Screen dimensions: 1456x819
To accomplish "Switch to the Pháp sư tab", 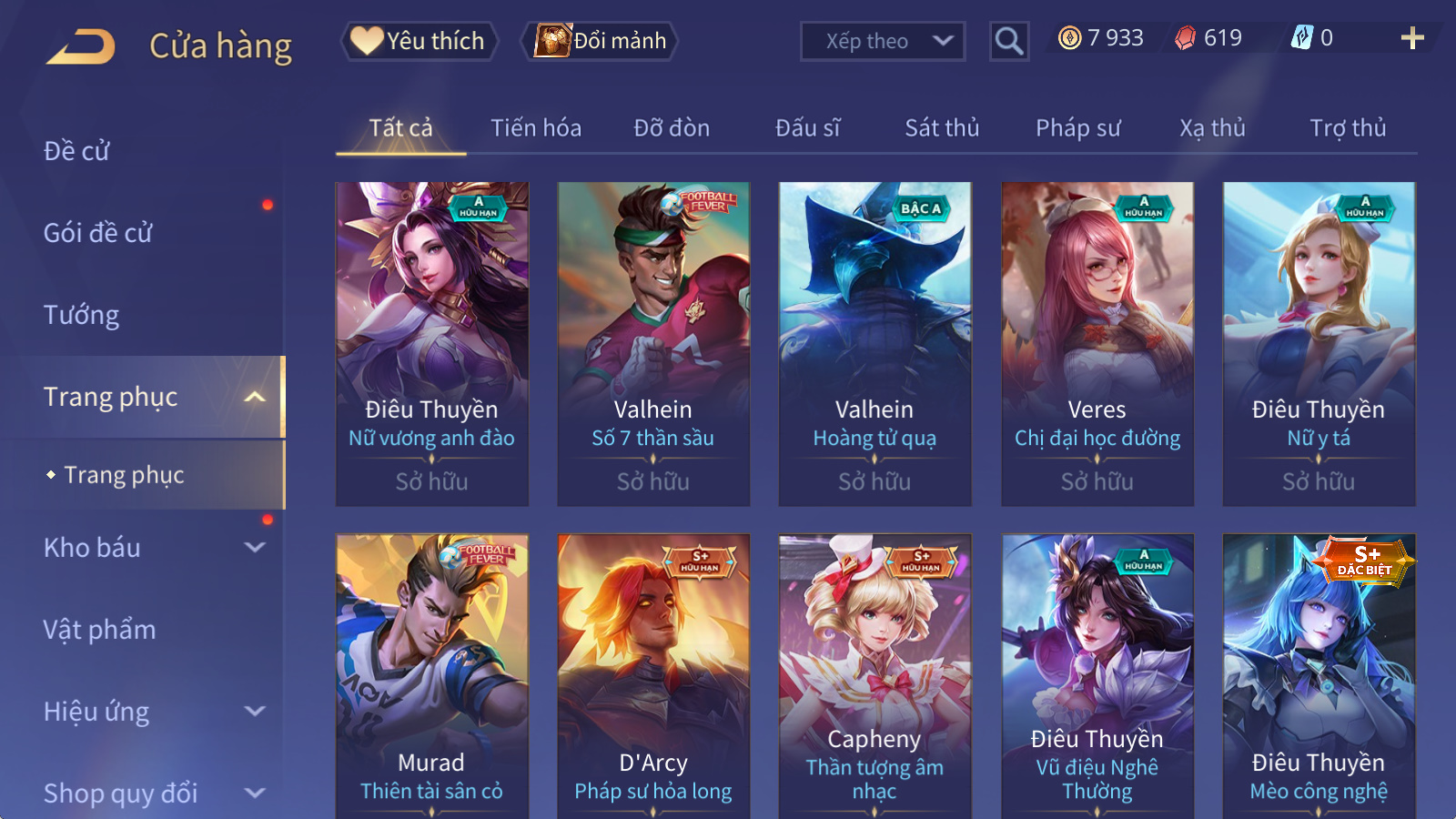I will (x=1077, y=128).
